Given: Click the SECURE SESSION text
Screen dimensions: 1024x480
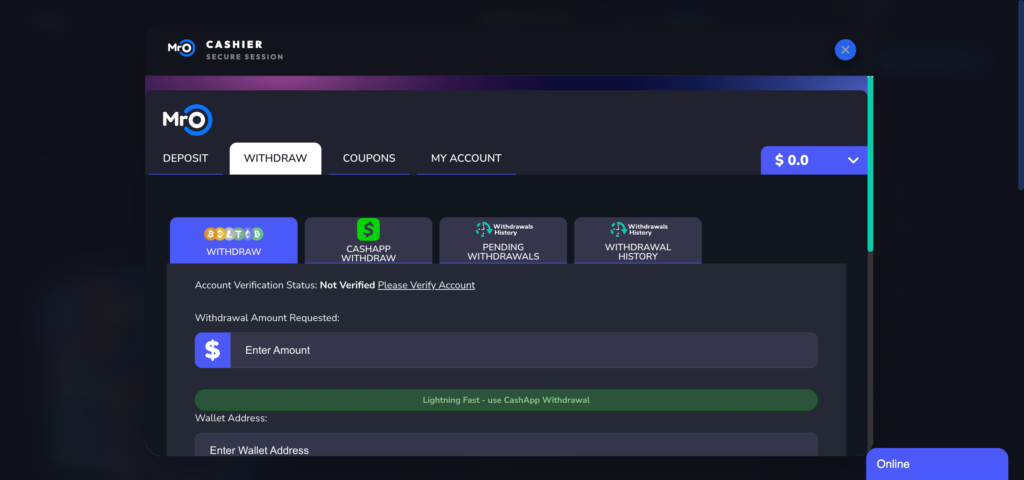Looking at the screenshot, I should click(x=245, y=57).
